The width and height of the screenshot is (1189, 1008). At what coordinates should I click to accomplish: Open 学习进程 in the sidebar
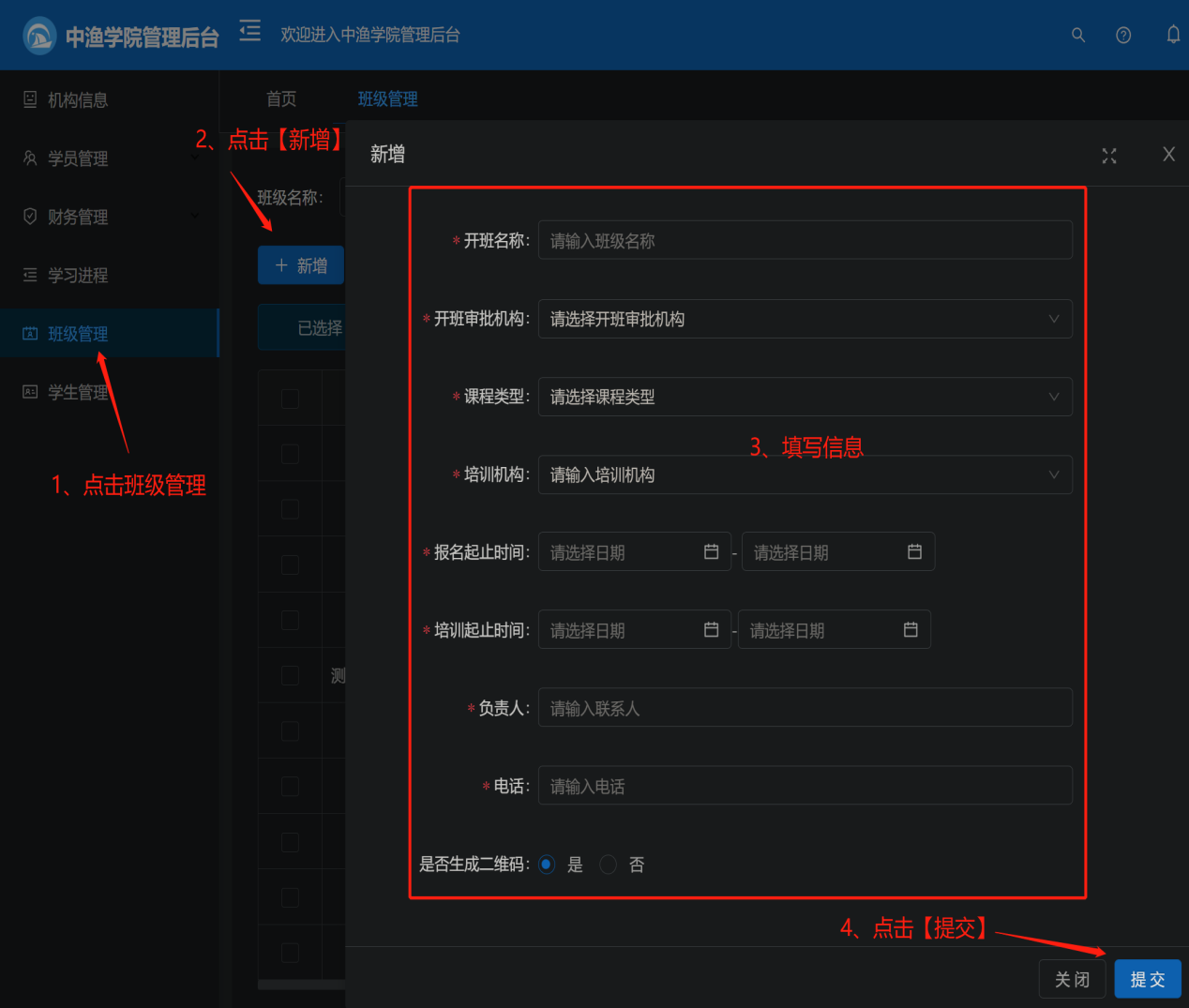click(110, 275)
